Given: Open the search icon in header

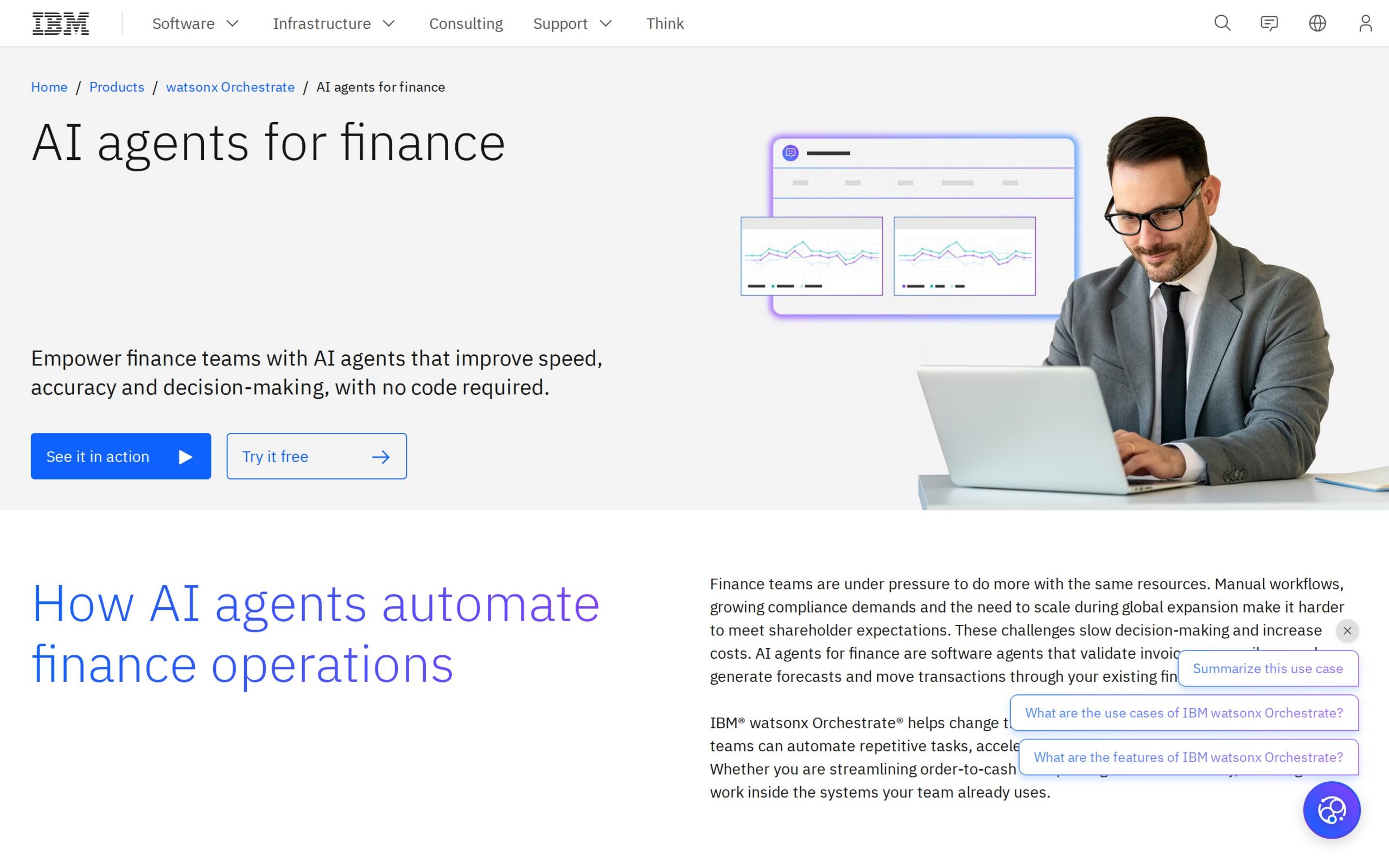Looking at the screenshot, I should click(x=1222, y=23).
